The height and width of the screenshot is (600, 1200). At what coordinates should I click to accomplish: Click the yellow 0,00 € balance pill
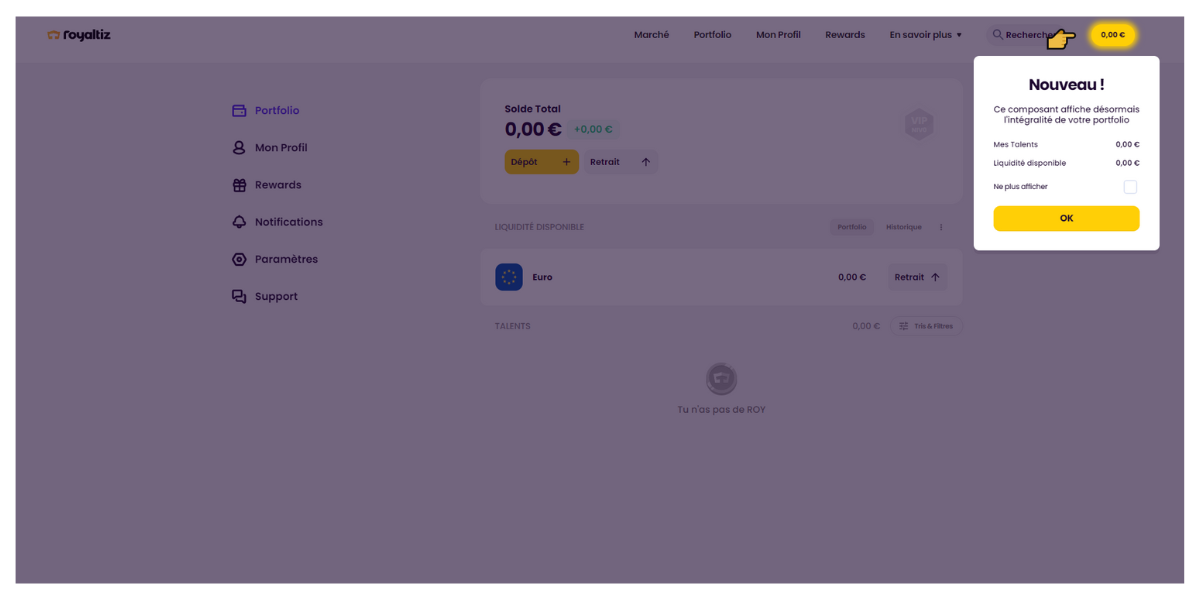click(1112, 35)
